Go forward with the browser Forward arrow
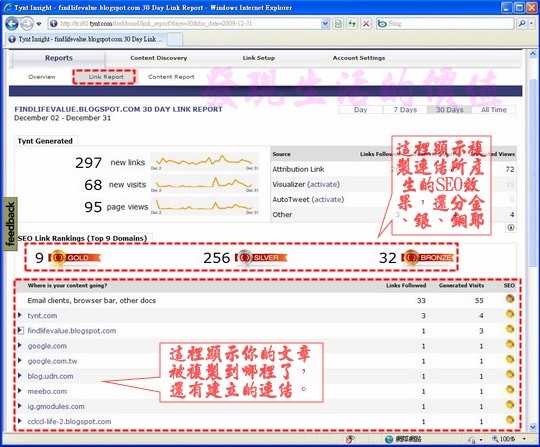Viewport: 540px width, 447px height. [27, 23]
